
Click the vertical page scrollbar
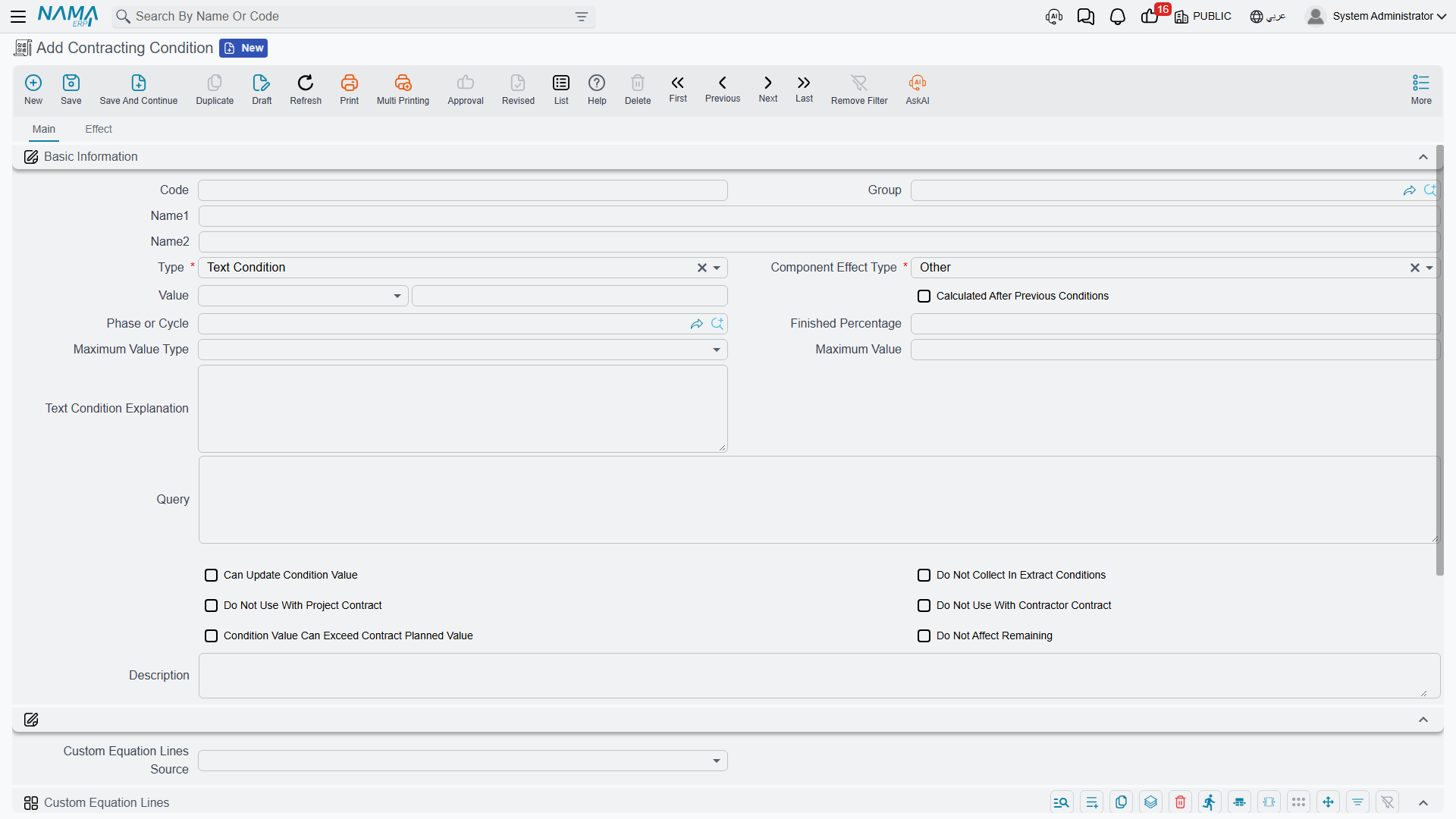click(1440, 360)
